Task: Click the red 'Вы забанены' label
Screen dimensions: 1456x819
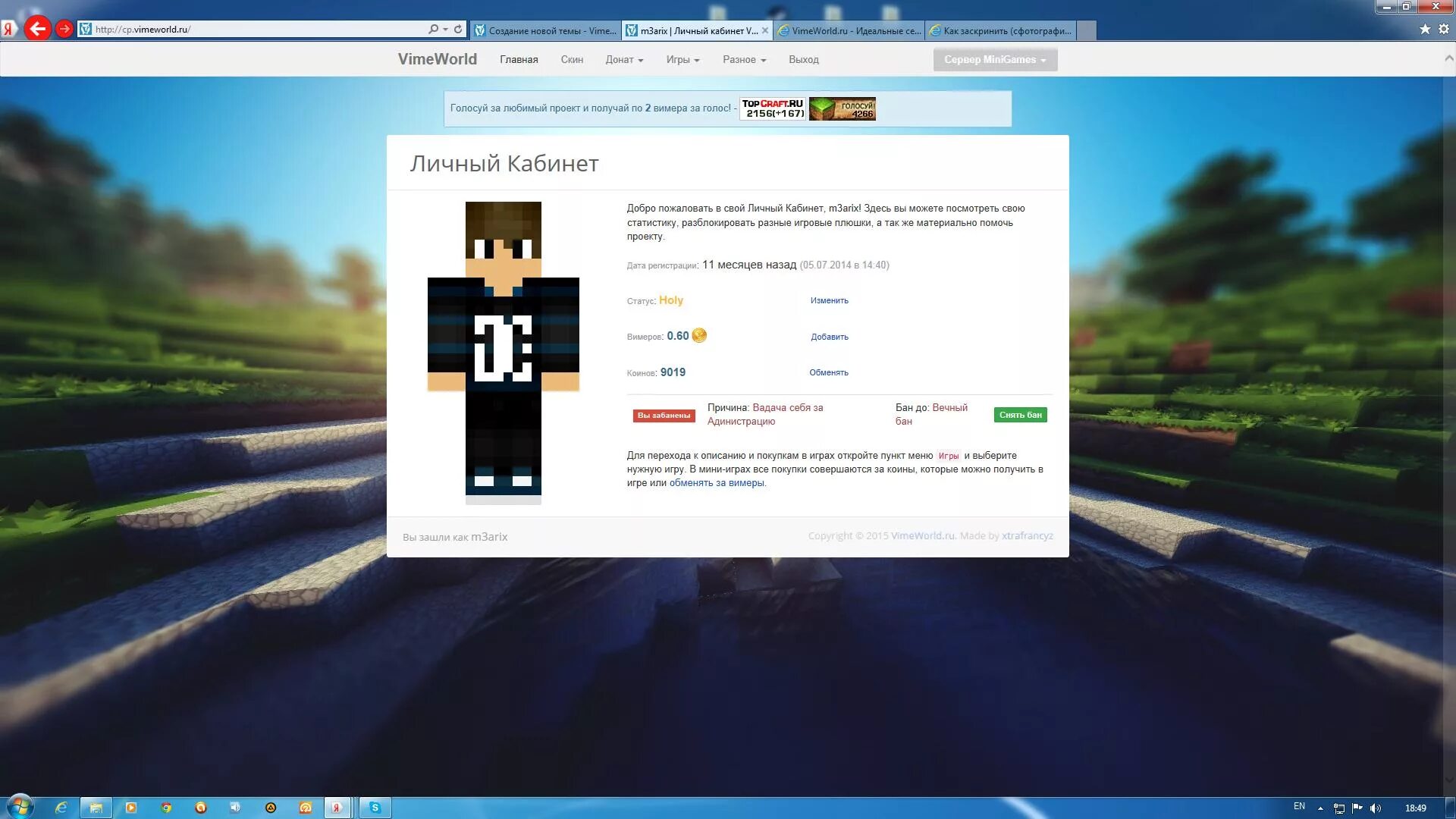Action: (664, 416)
